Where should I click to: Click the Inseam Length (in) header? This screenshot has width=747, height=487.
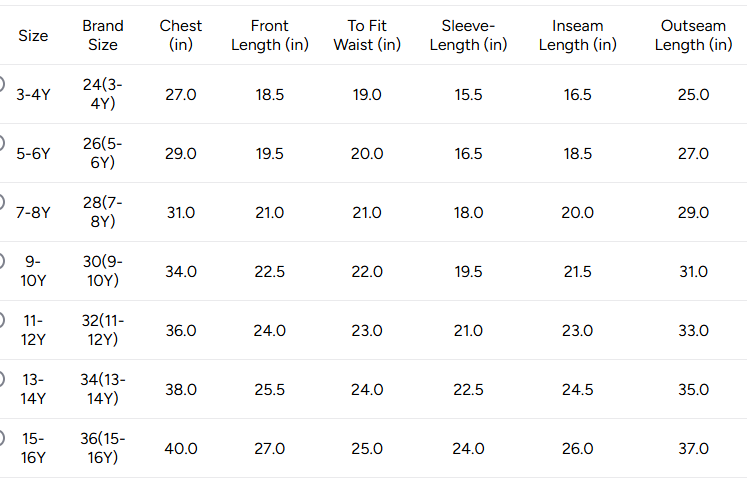pyautogui.click(x=577, y=35)
